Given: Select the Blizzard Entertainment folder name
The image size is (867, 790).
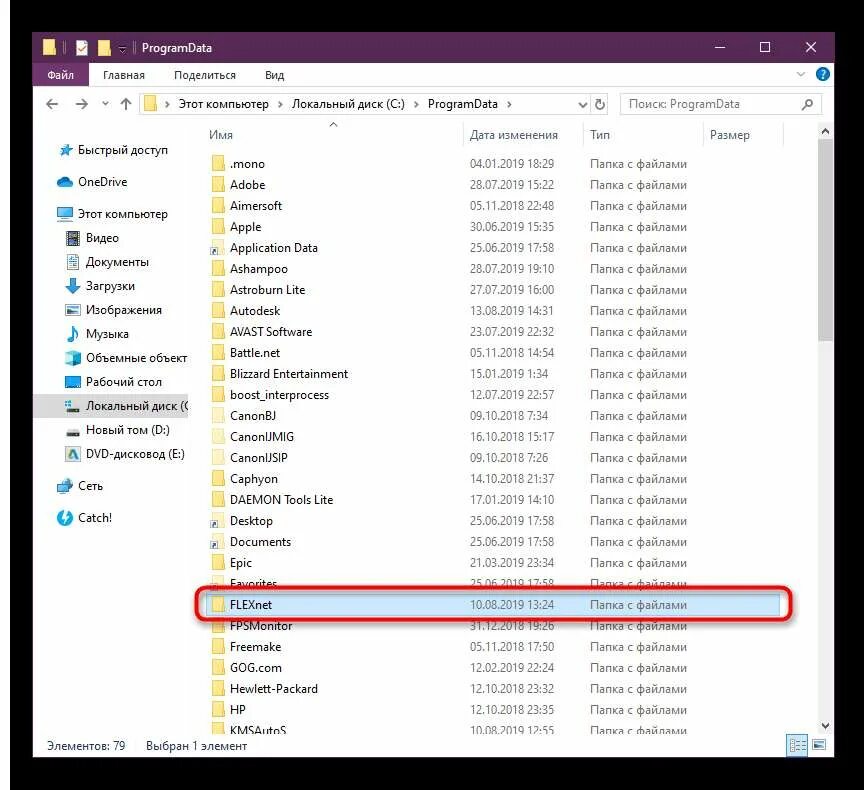Looking at the screenshot, I should point(289,374).
